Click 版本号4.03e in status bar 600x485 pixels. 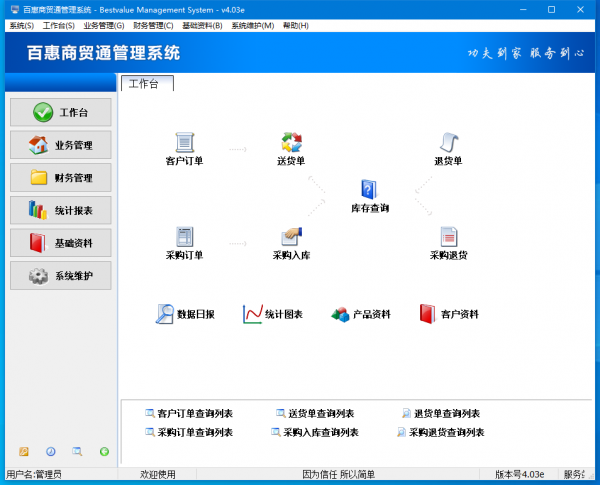pyautogui.click(x=519, y=475)
